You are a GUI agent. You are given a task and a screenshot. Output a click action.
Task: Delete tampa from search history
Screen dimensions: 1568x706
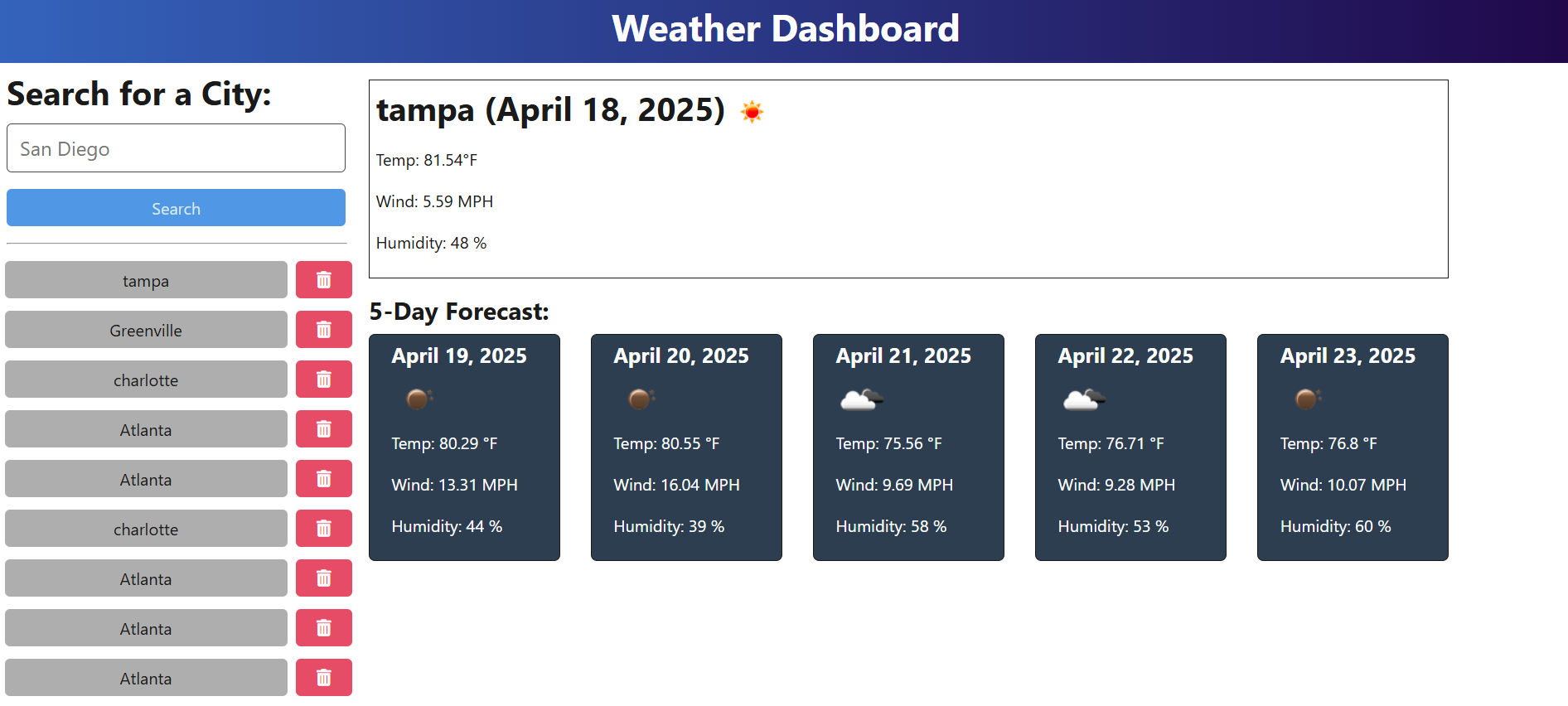pyautogui.click(x=324, y=280)
